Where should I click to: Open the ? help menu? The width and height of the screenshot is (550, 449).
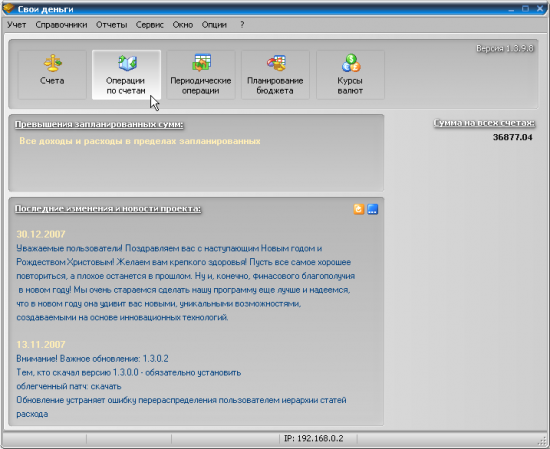click(x=242, y=25)
